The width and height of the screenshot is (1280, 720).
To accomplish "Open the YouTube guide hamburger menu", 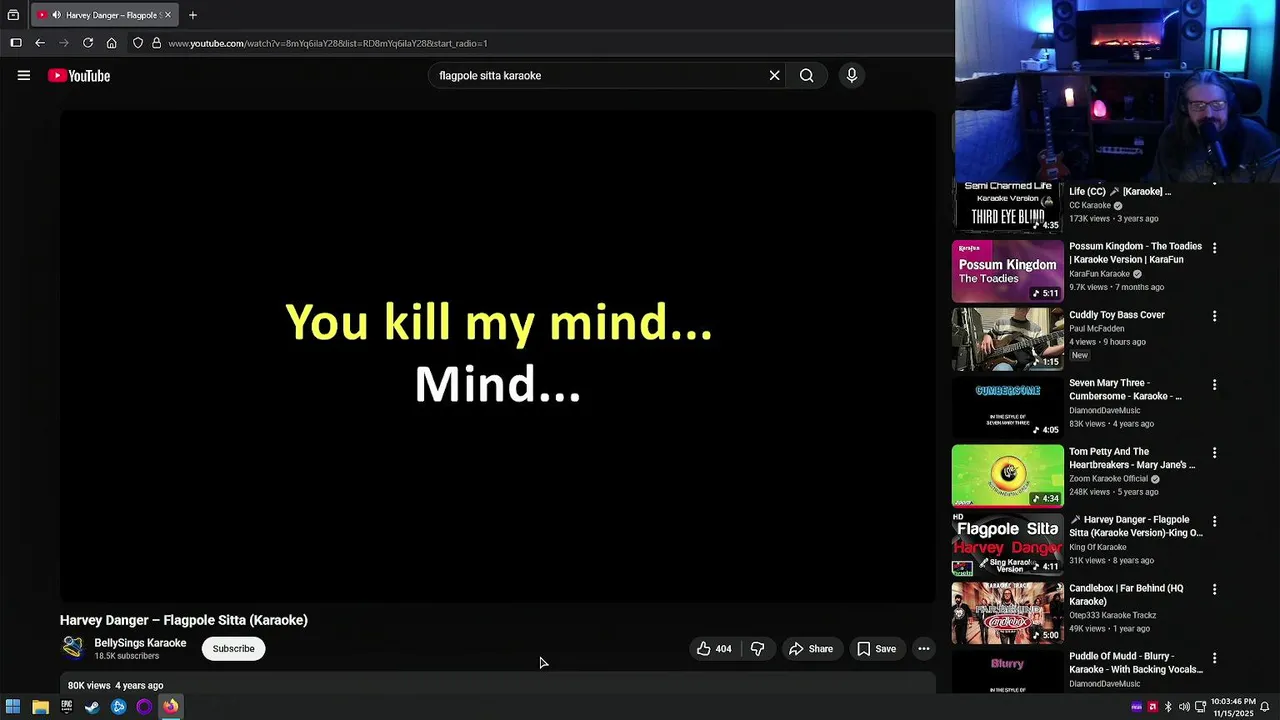I will click(24, 75).
